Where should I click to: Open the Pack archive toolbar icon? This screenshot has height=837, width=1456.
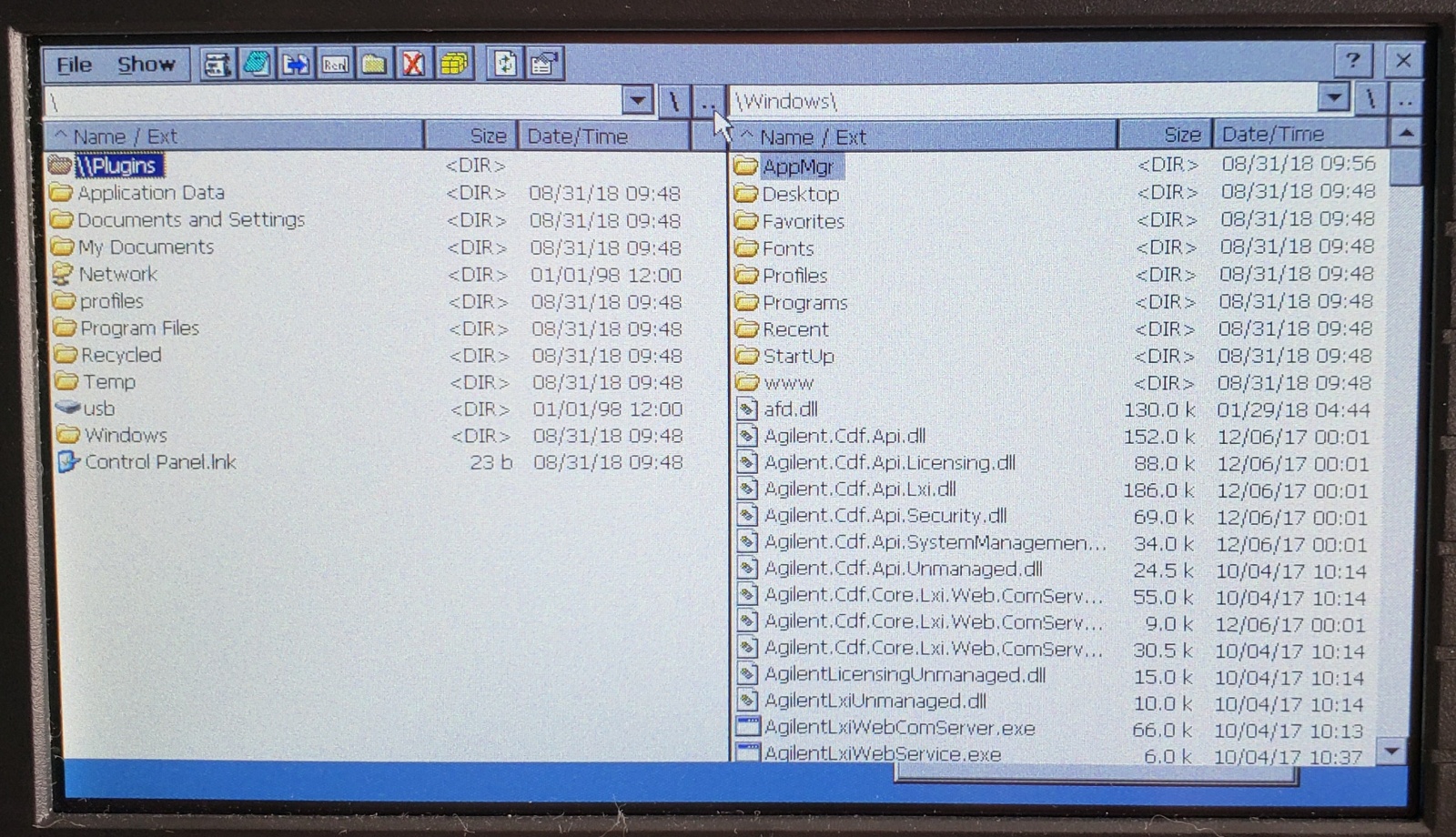[x=452, y=62]
